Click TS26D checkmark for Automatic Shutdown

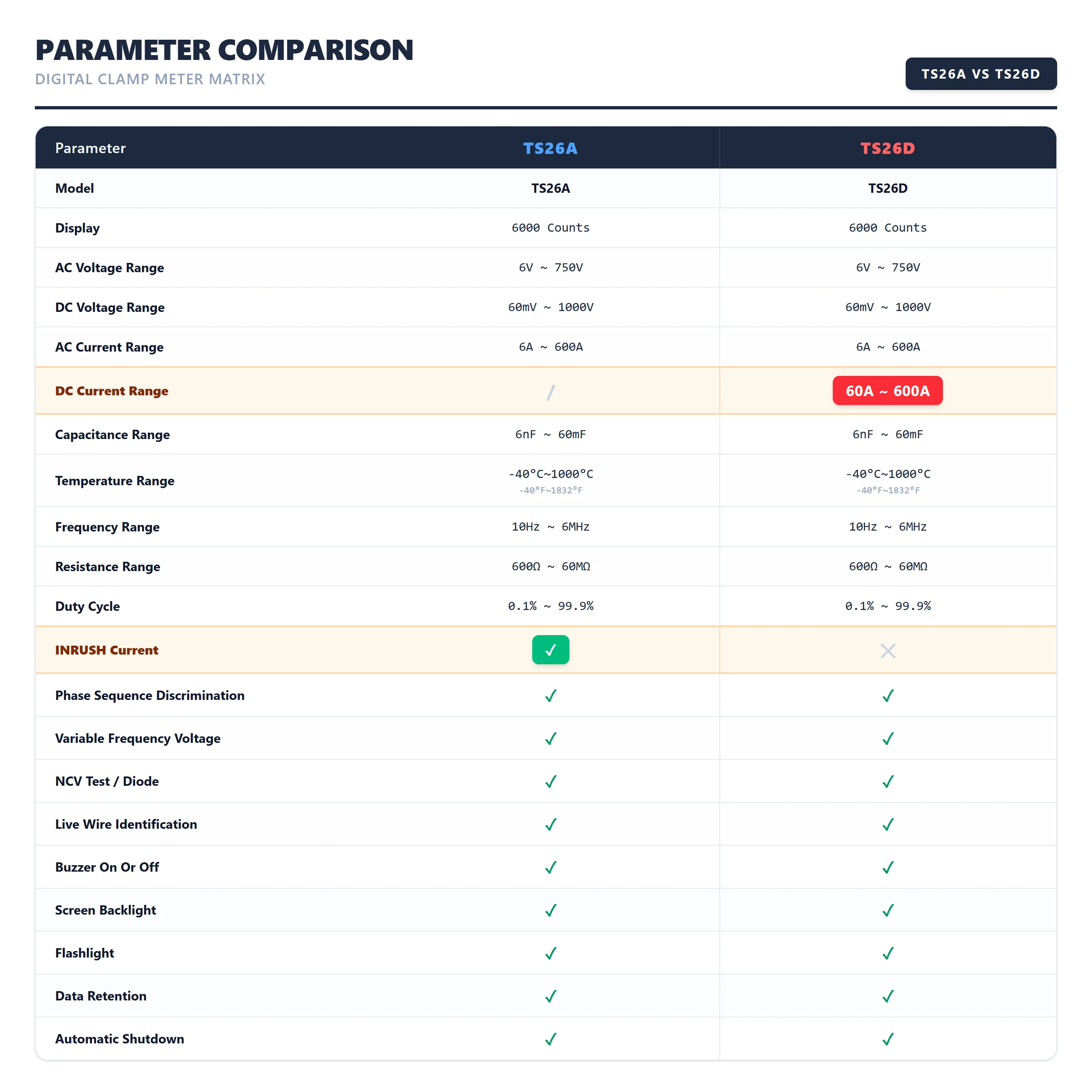[888, 1039]
